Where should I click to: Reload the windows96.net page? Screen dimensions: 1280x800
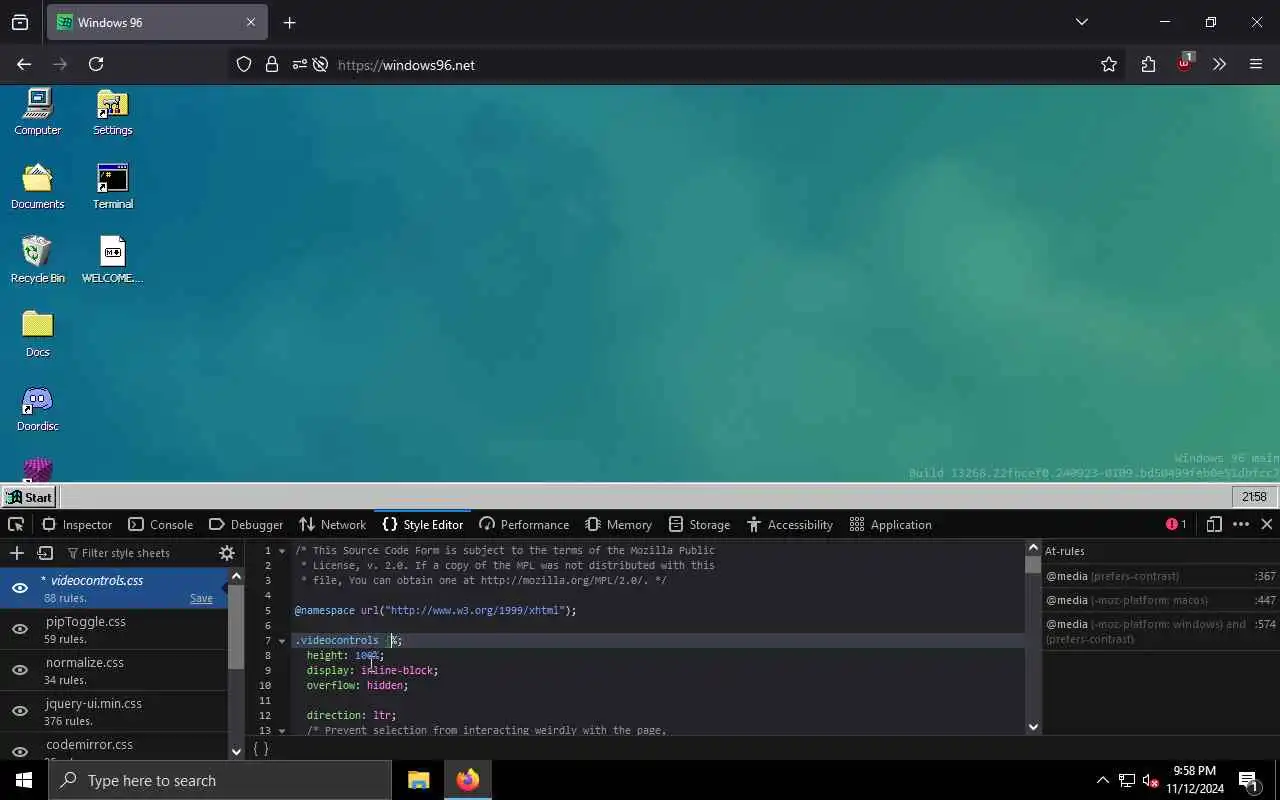tap(96, 64)
